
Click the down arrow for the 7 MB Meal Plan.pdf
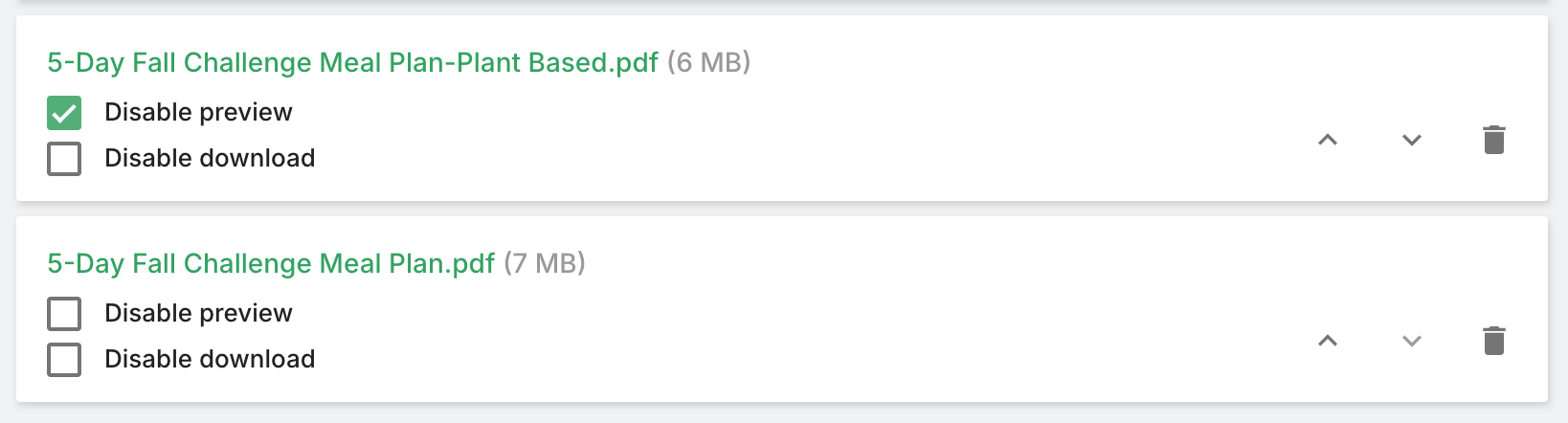(x=1411, y=341)
